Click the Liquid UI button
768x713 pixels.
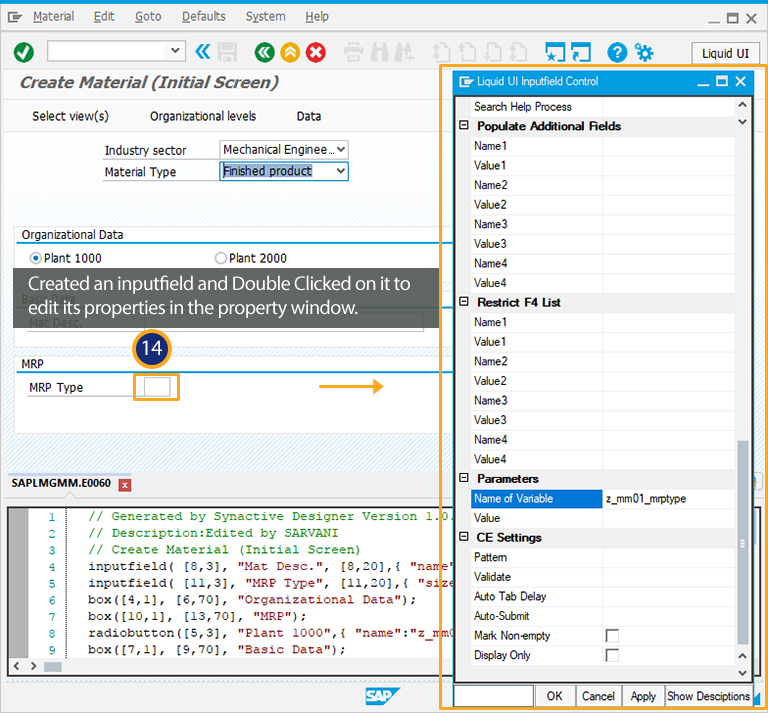point(725,53)
